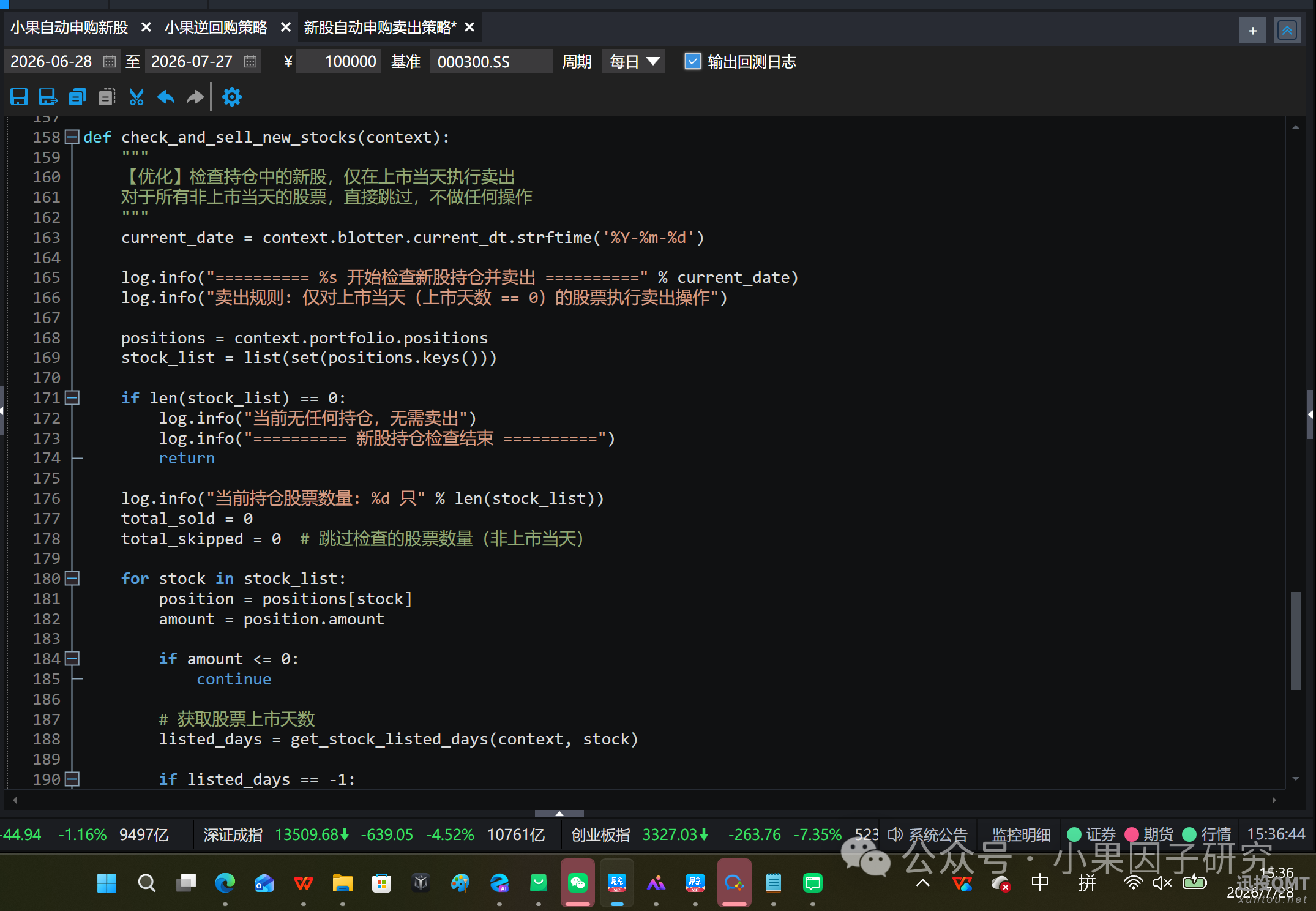Collapse def check_and_sell_new_stocks fold at line 158
The width and height of the screenshot is (1316, 911).
pos(72,137)
